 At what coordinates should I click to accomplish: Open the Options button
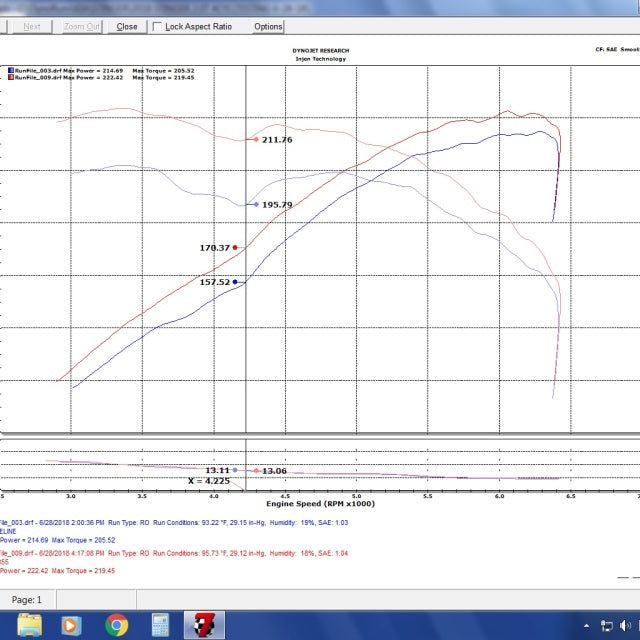tap(268, 26)
